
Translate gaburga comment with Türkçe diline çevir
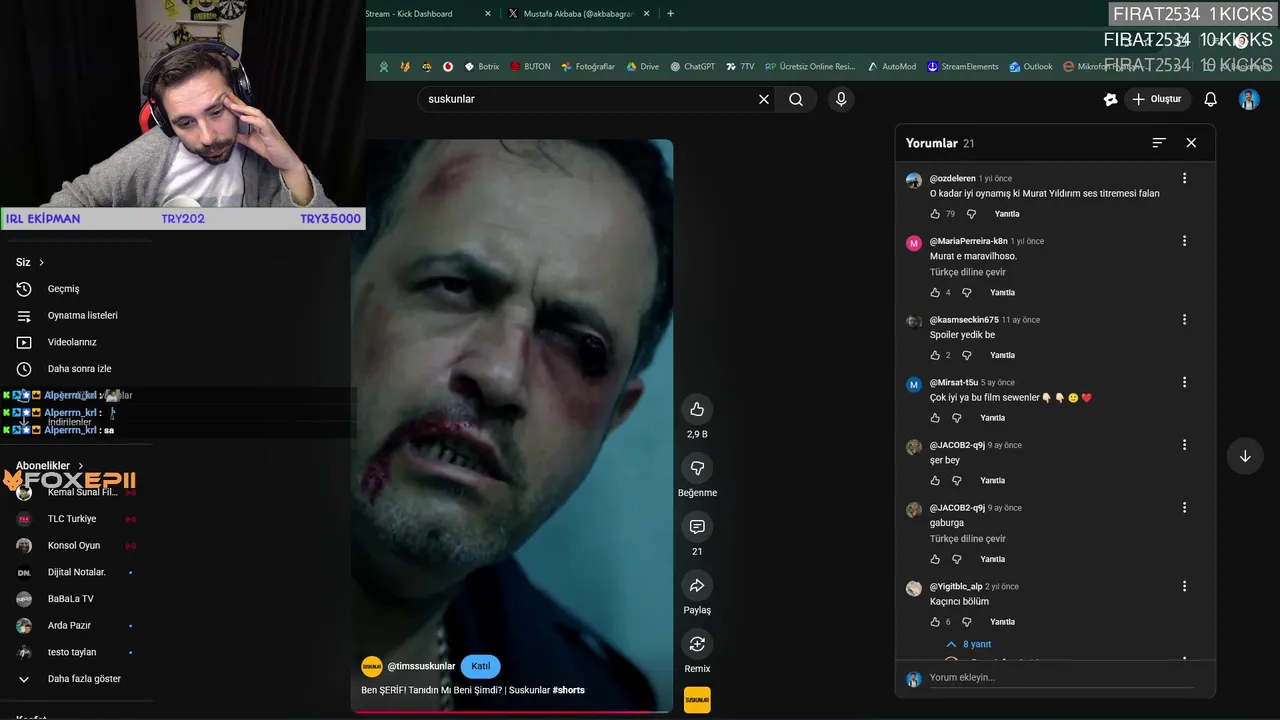point(968,539)
